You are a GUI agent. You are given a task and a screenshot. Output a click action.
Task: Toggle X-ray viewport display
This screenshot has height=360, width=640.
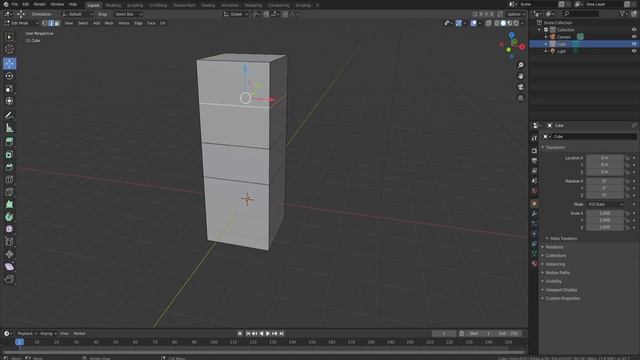tap(489, 23)
